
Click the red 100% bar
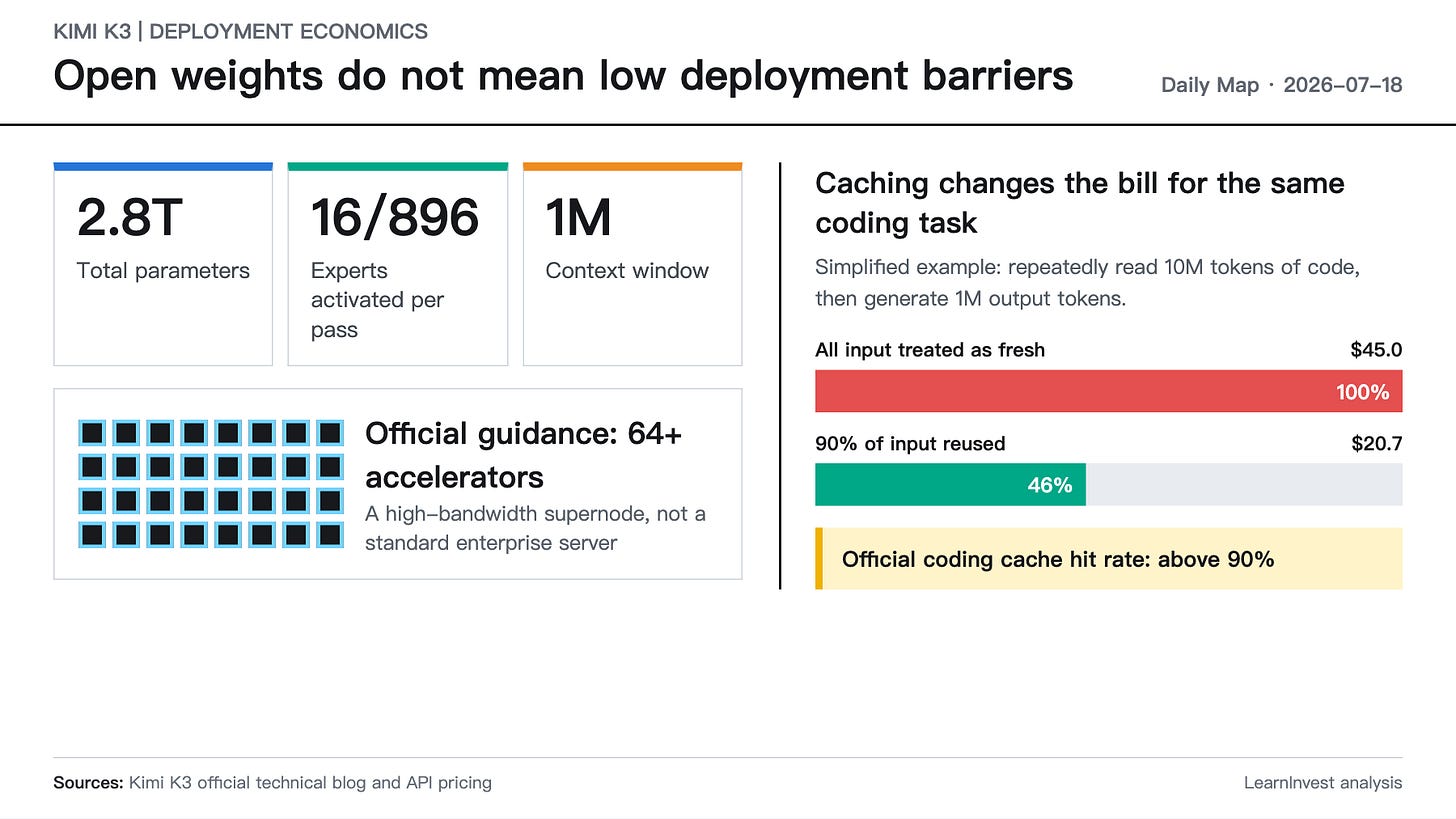tap(1108, 391)
